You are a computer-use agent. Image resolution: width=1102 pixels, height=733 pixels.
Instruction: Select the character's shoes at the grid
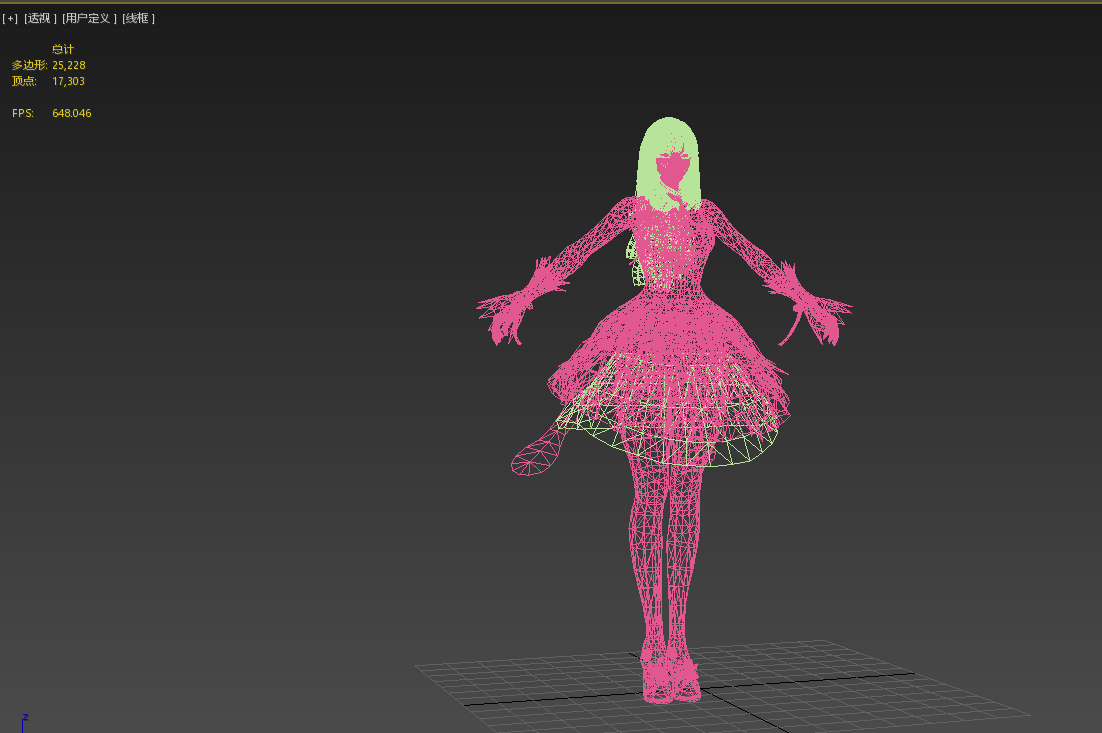670,680
